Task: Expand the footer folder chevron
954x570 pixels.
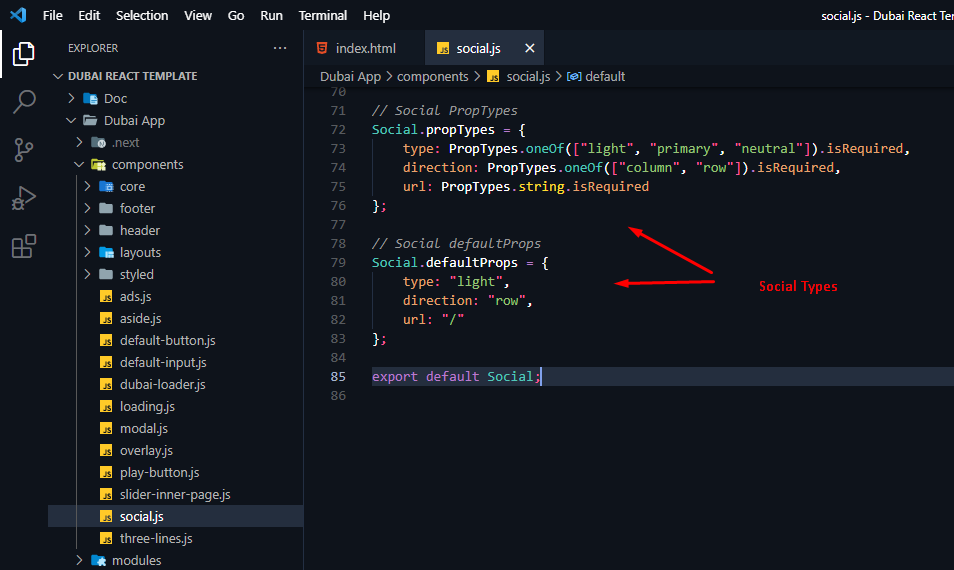Action: (x=87, y=208)
